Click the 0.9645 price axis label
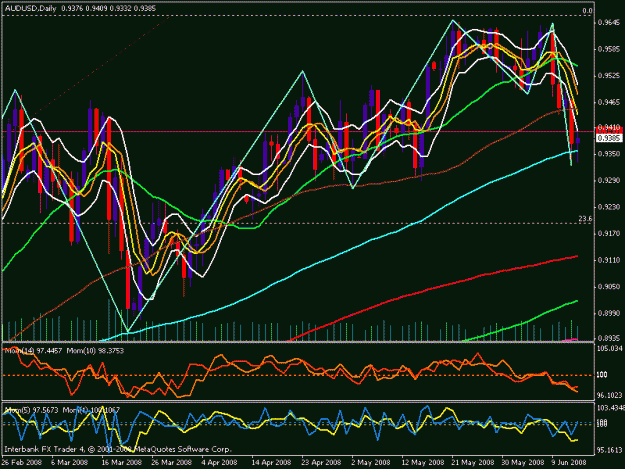The width and height of the screenshot is (625, 469). pyautogui.click(x=609, y=23)
